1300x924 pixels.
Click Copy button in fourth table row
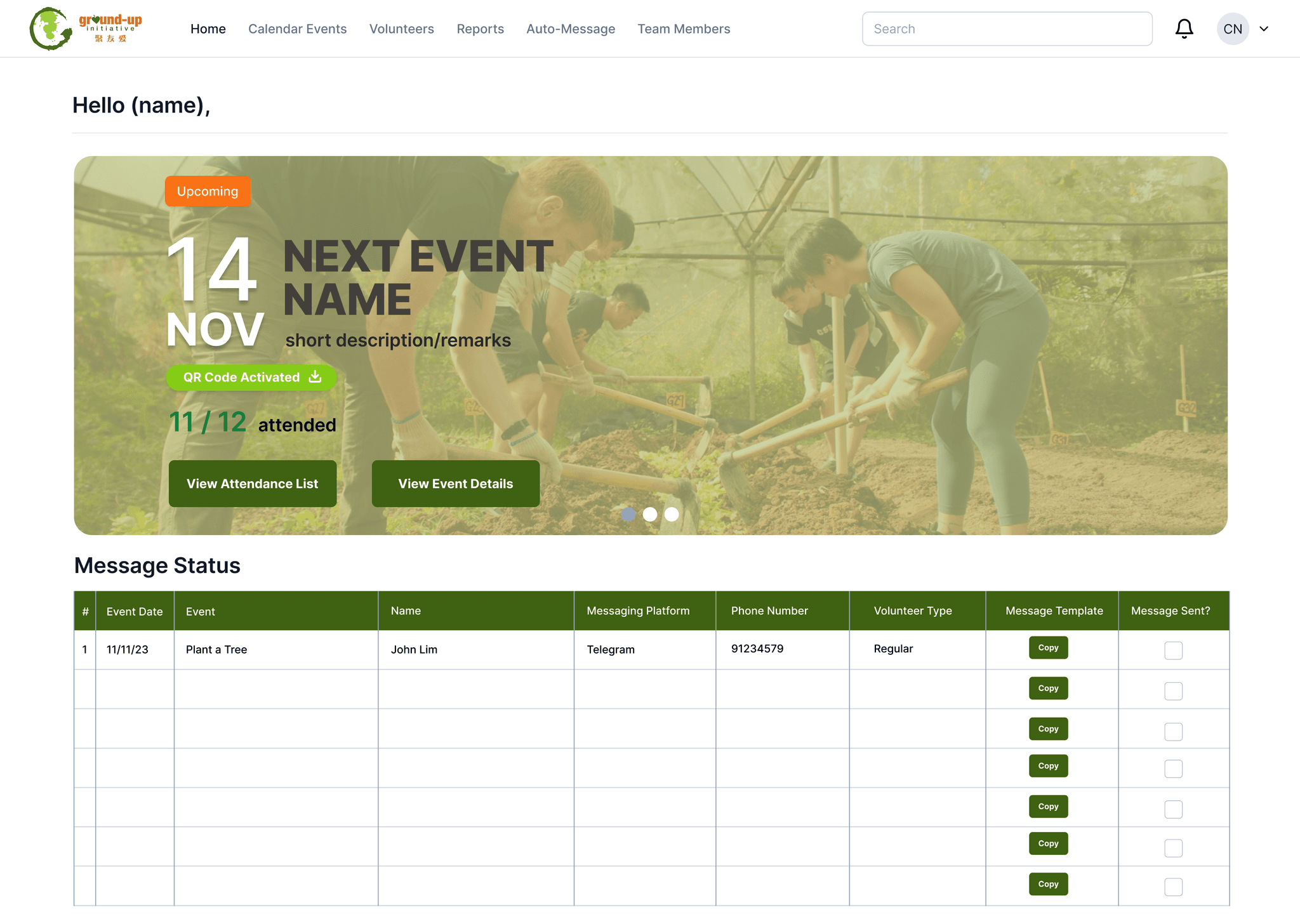1048,766
